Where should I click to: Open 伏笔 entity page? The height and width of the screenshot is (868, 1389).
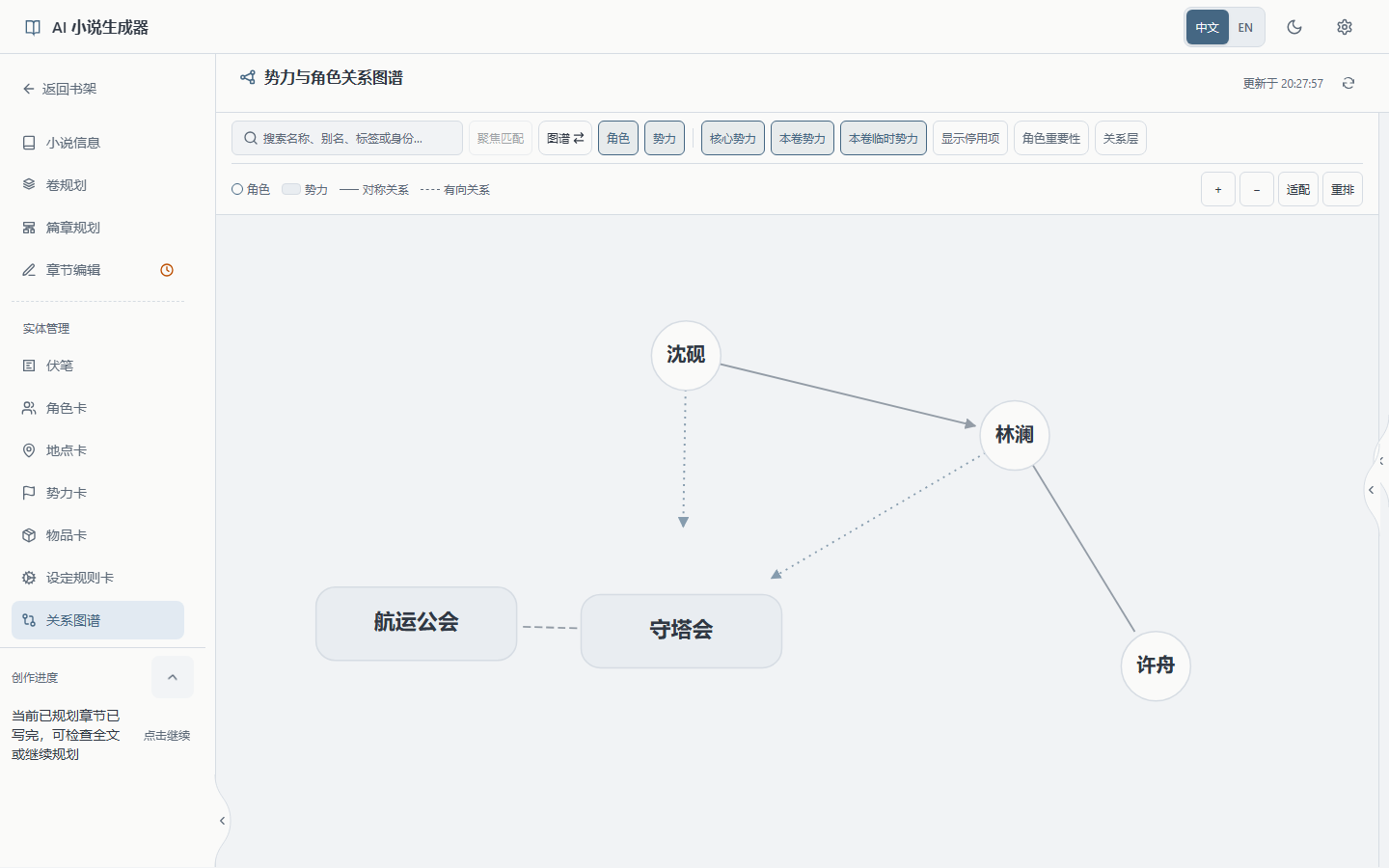coord(97,366)
